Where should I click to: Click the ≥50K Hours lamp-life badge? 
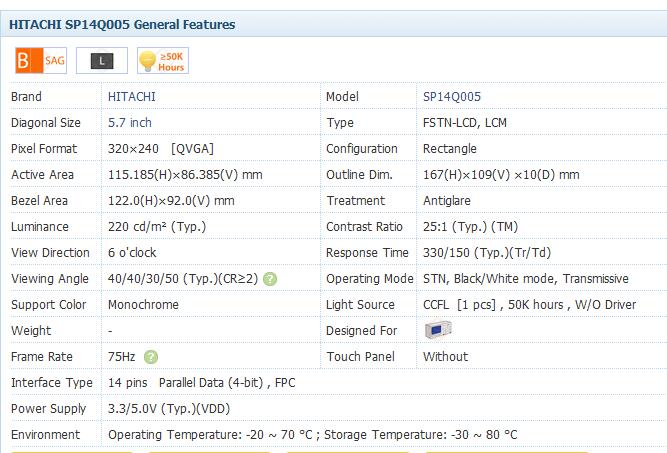coord(163,60)
